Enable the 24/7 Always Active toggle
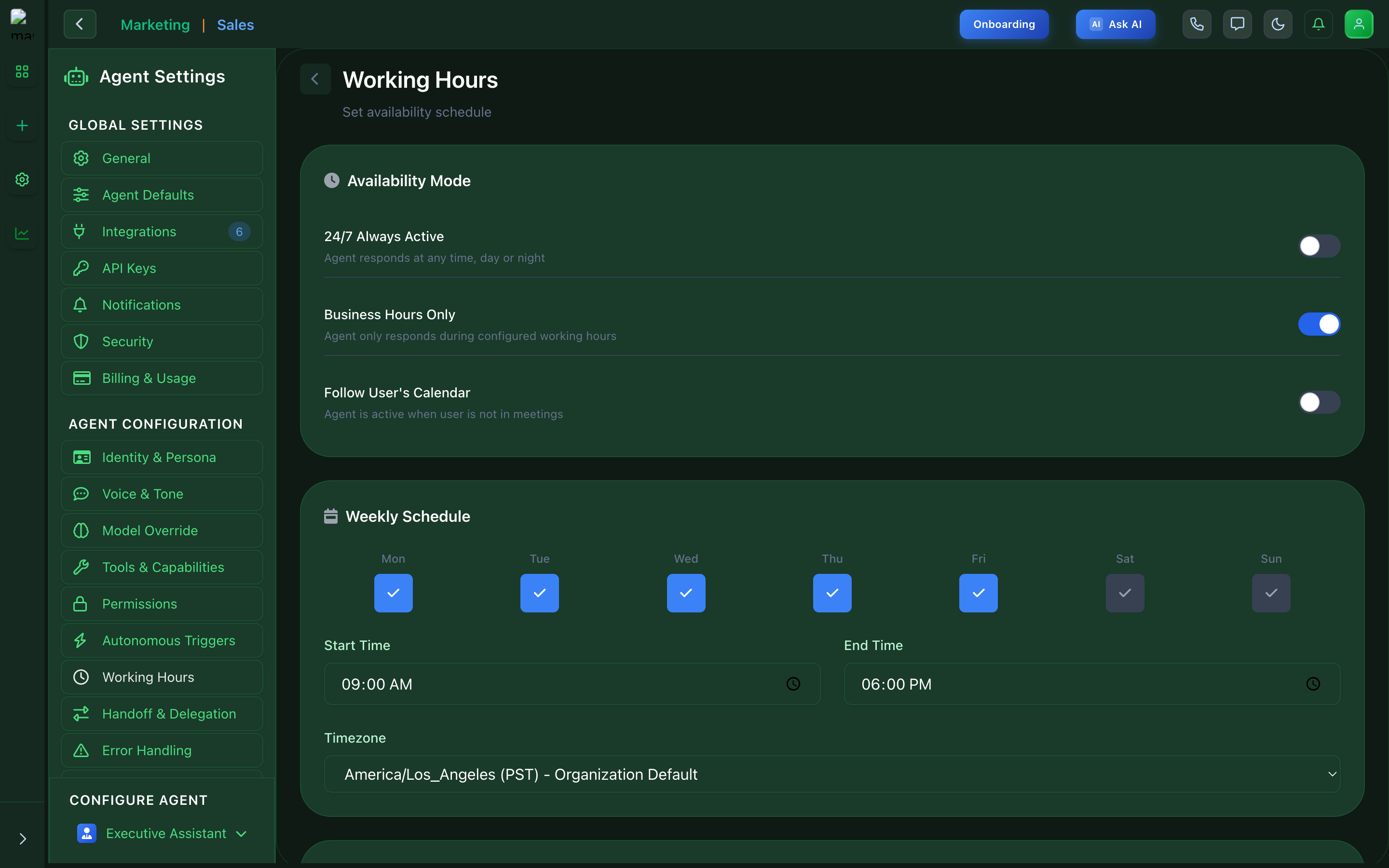Image resolution: width=1389 pixels, height=868 pixels. pyautogui.click(x=1319, y=246)
